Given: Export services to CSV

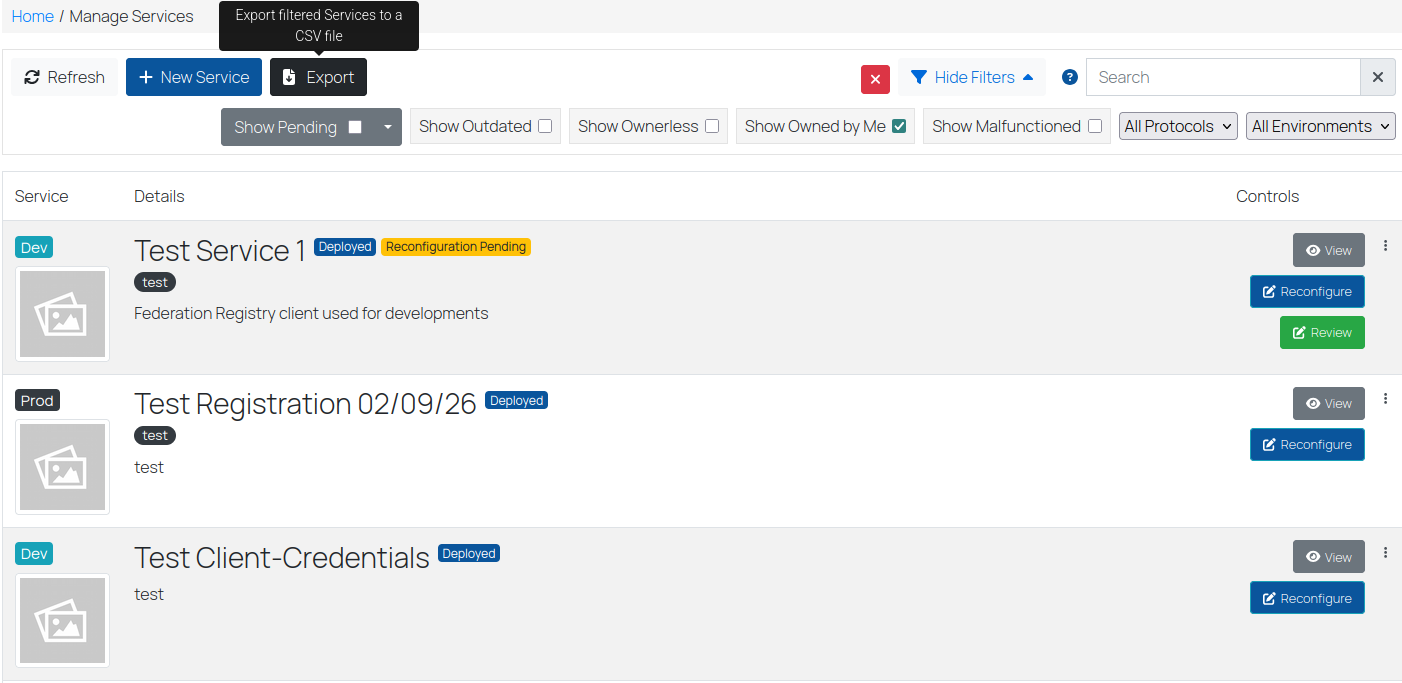Looking at the screenshot, I should 318,77.
